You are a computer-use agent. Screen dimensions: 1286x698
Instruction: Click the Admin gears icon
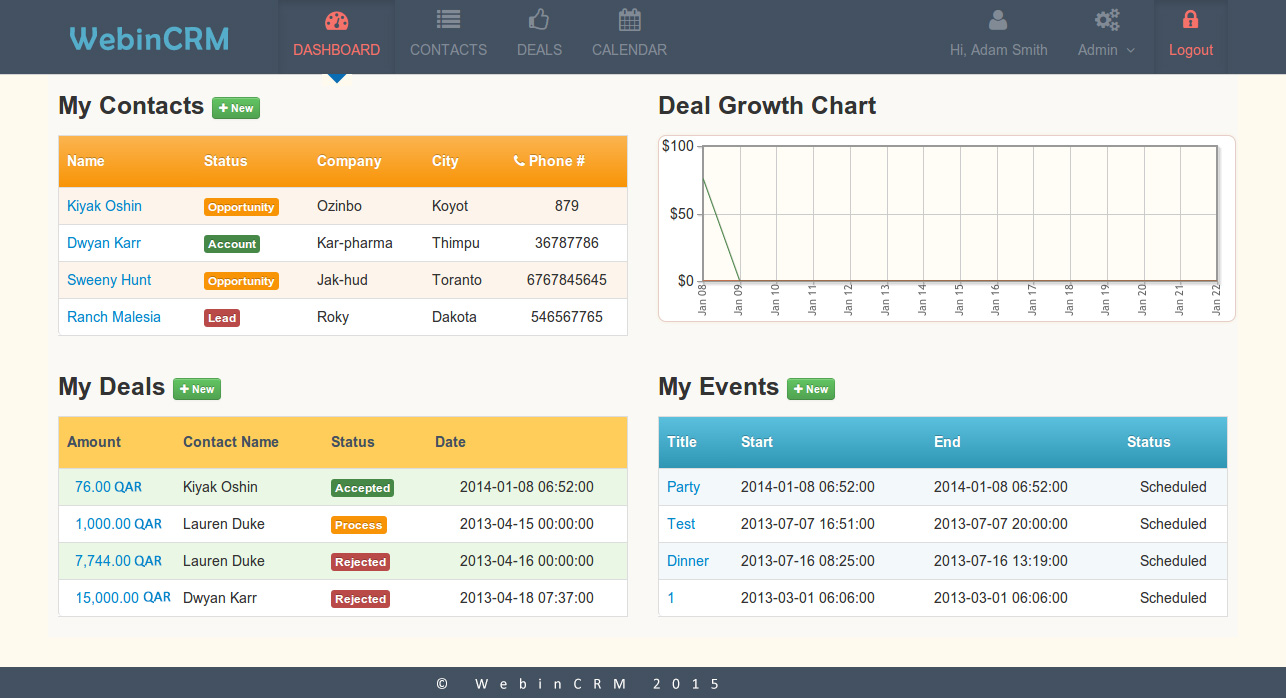pyautogui.click(x=1107, y=19)
